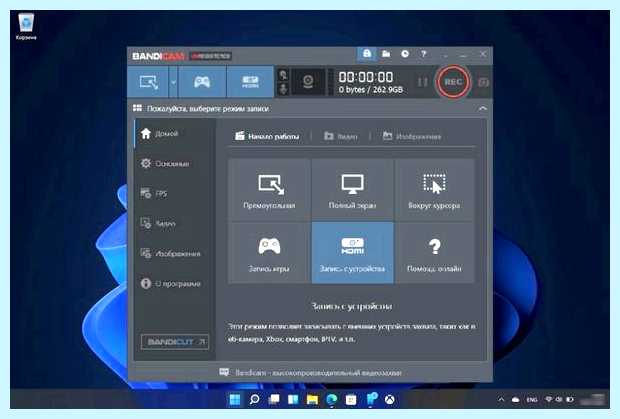The image size is (620, 419).
Task: Choose the Прямоугольник recording tile
Action: (x=270, y=190)
